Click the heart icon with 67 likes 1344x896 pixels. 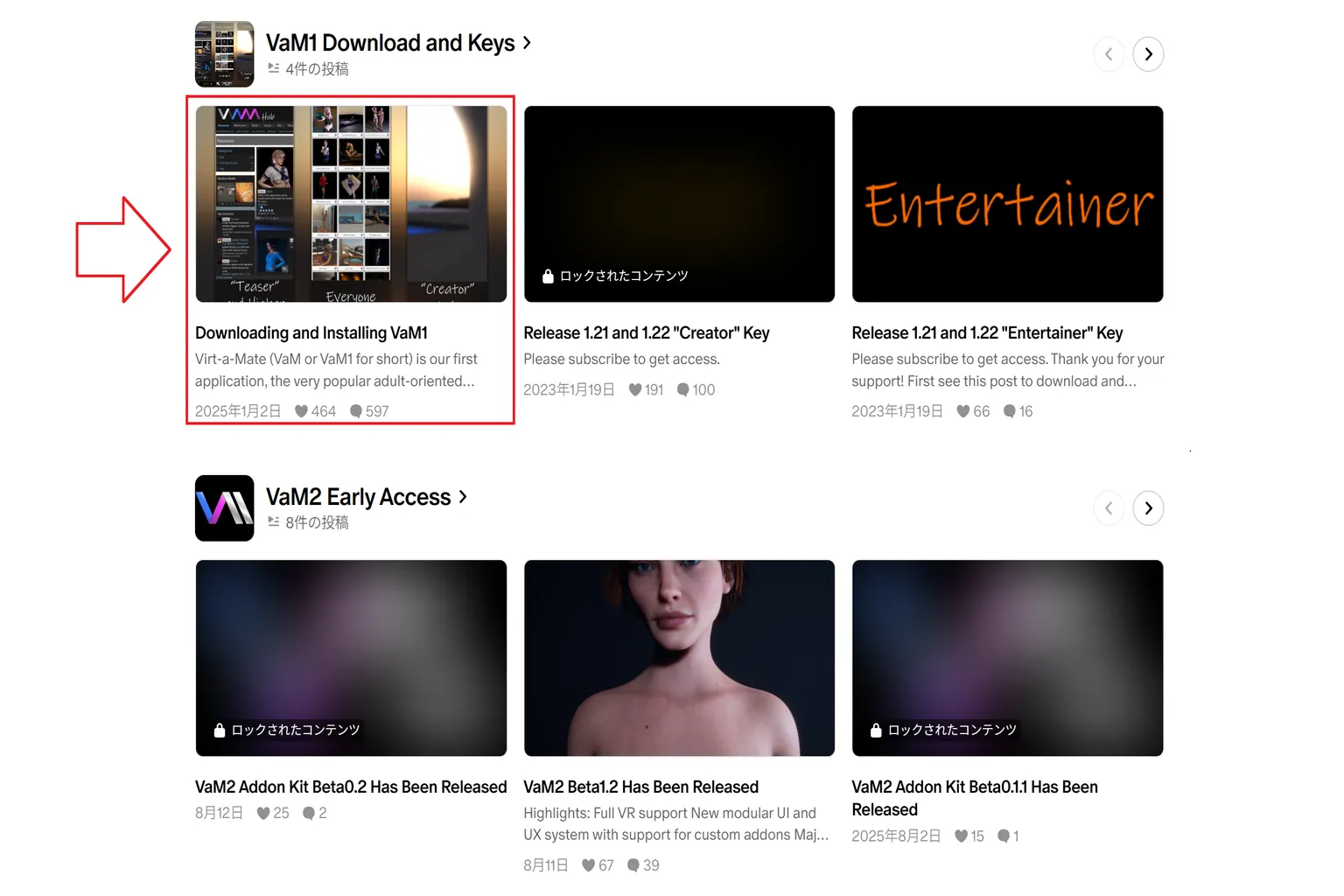[x=588, y=865]
